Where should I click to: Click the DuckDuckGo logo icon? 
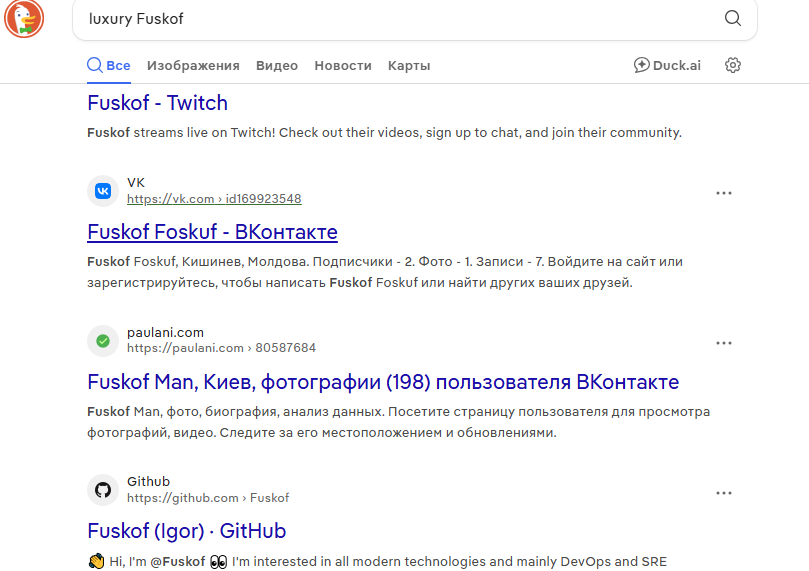(24, 19)
